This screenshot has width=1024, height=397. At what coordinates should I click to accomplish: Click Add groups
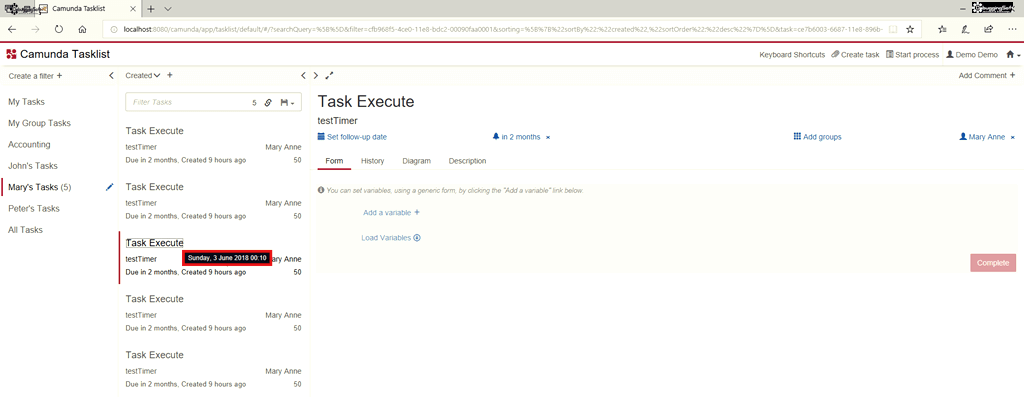pyautogui.click(x=817, y=137)
